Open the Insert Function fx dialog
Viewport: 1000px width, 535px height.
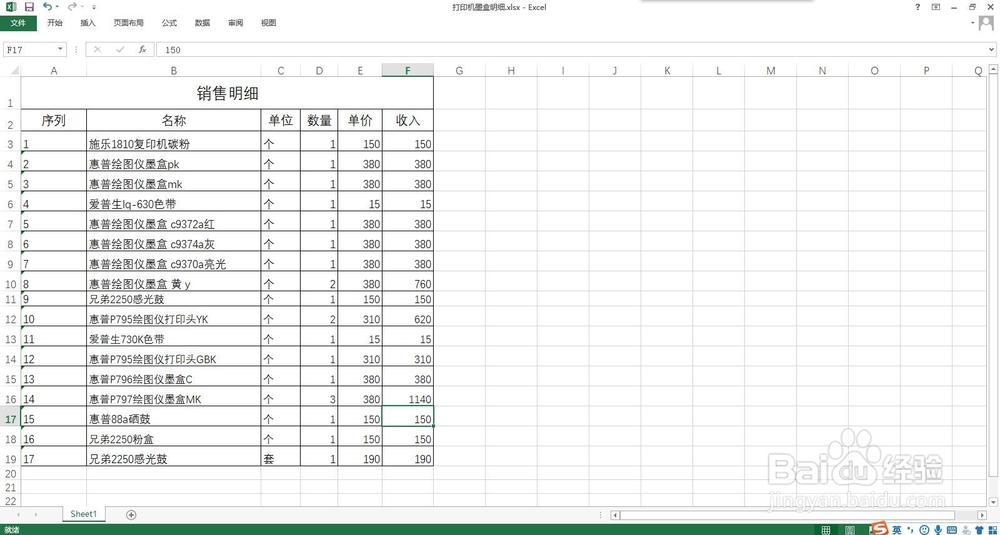tap(142, 49)
